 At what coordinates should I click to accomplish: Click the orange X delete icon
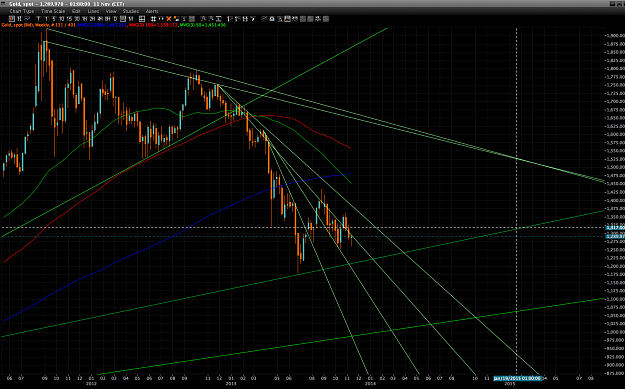point(169,19)
